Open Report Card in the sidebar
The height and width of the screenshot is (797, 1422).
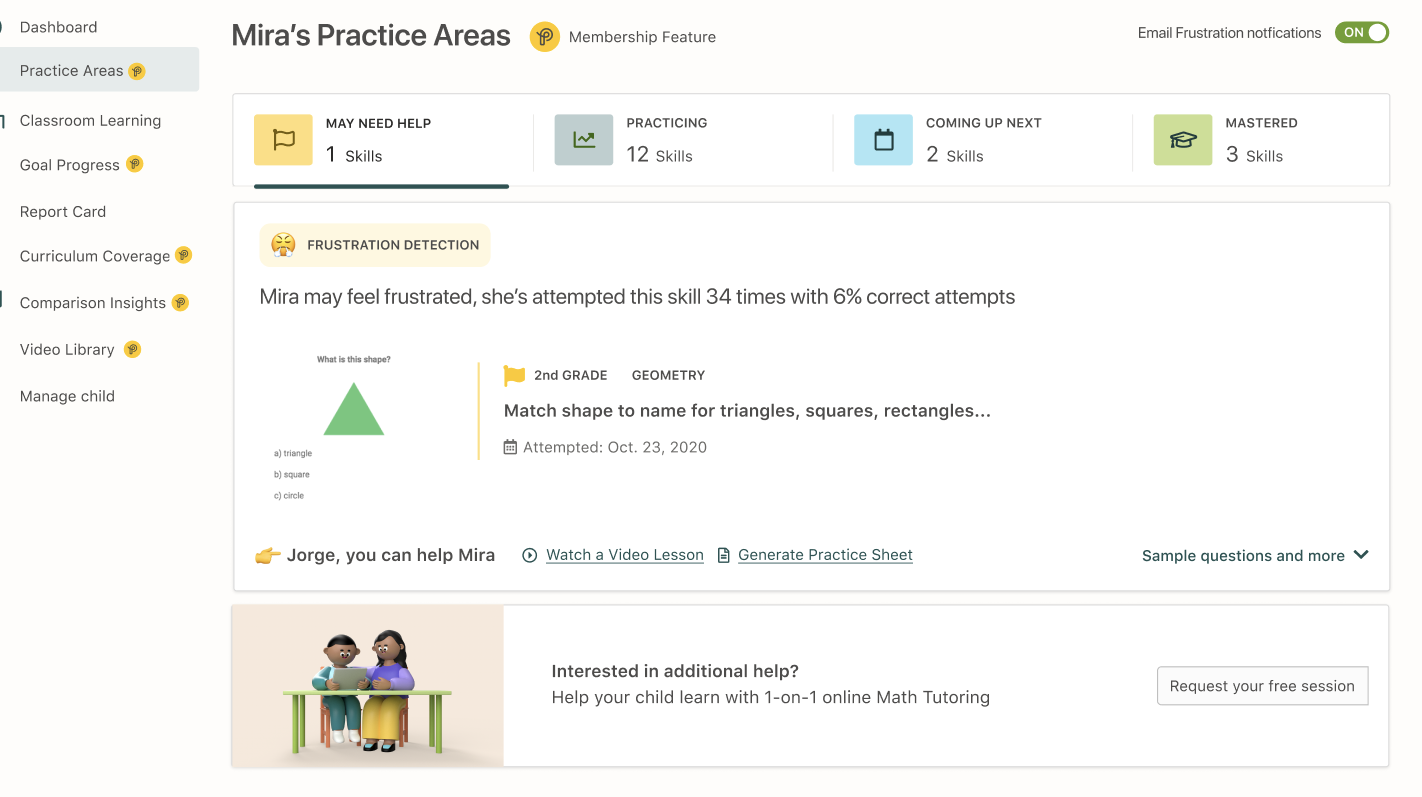[x=63, y=212]
